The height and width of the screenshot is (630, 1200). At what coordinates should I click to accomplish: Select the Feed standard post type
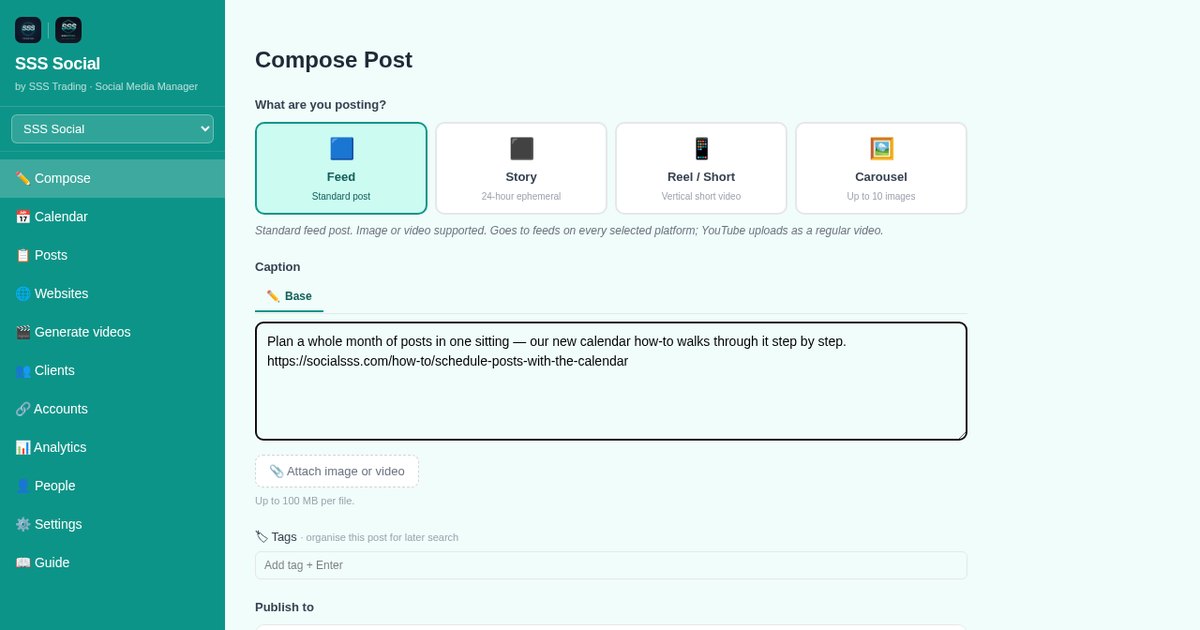341,168
